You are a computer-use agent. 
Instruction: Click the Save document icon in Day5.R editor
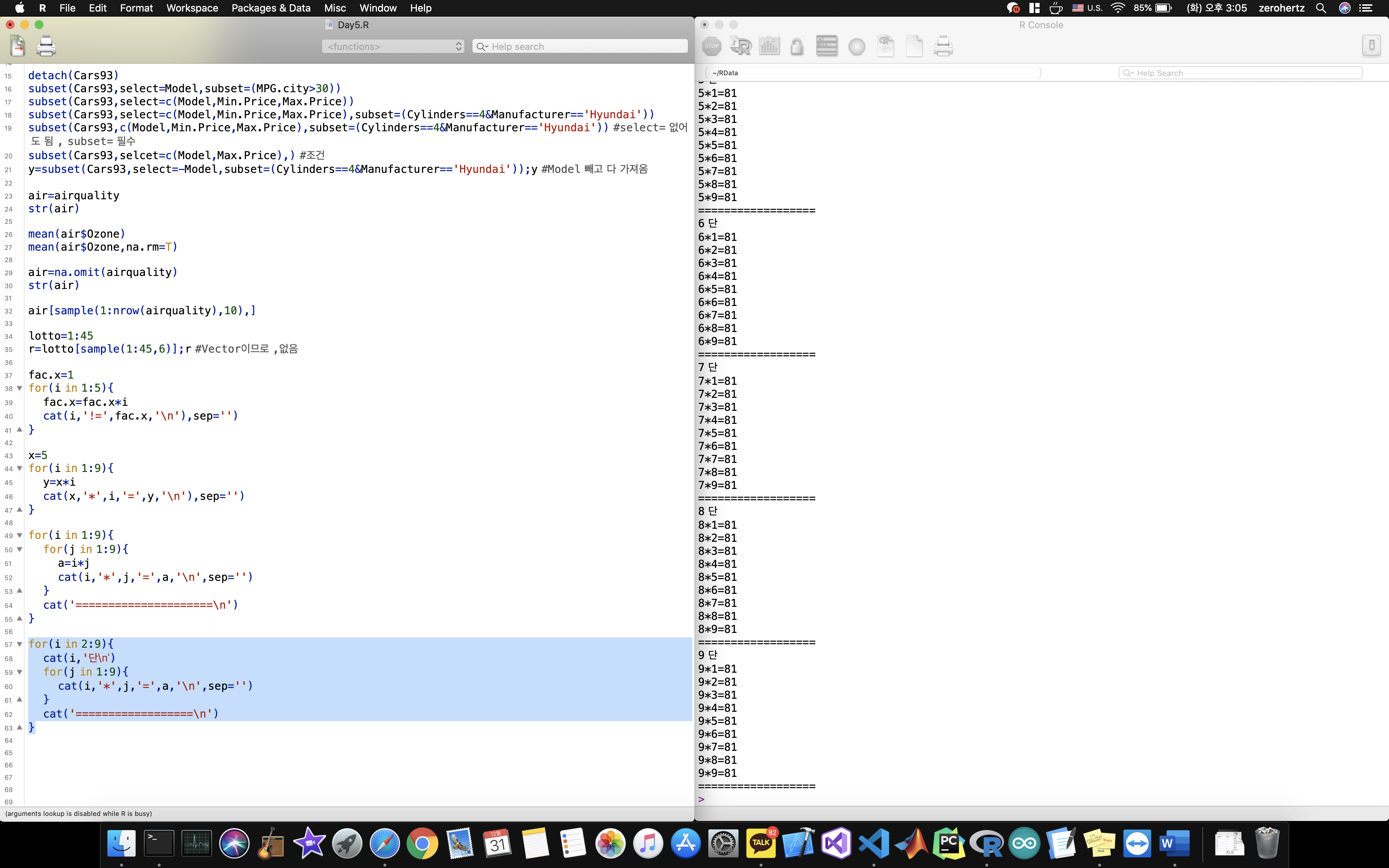(18, 46)
